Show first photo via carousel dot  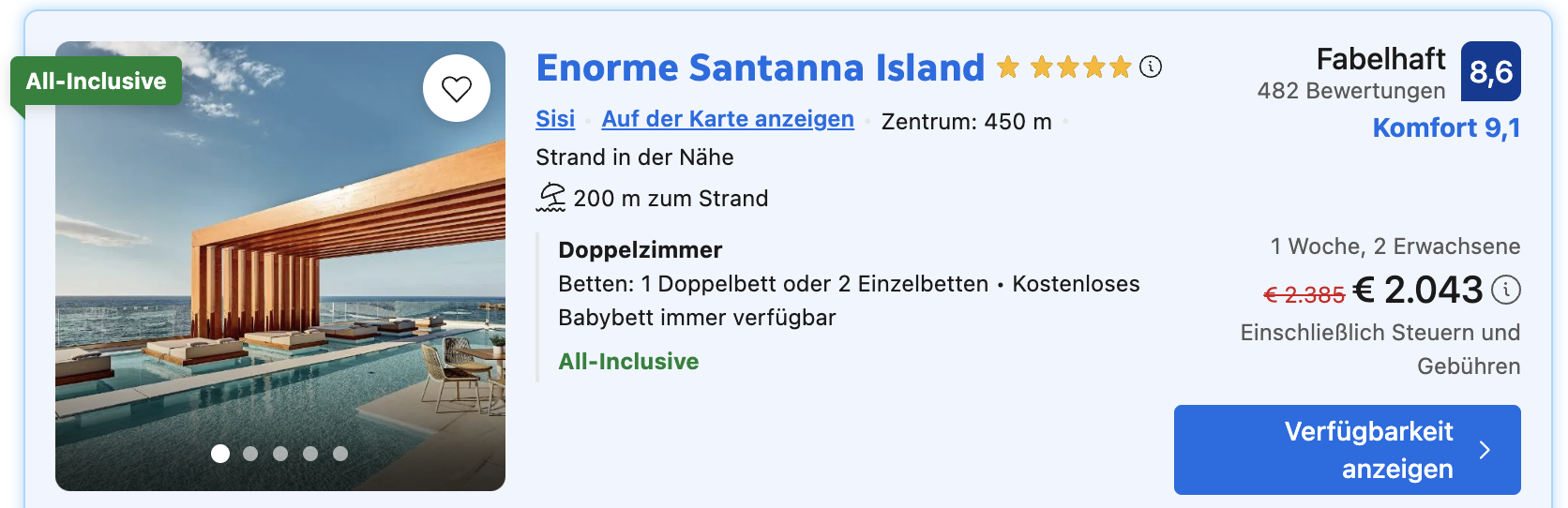pyautogui.click(x=220, y=454)
